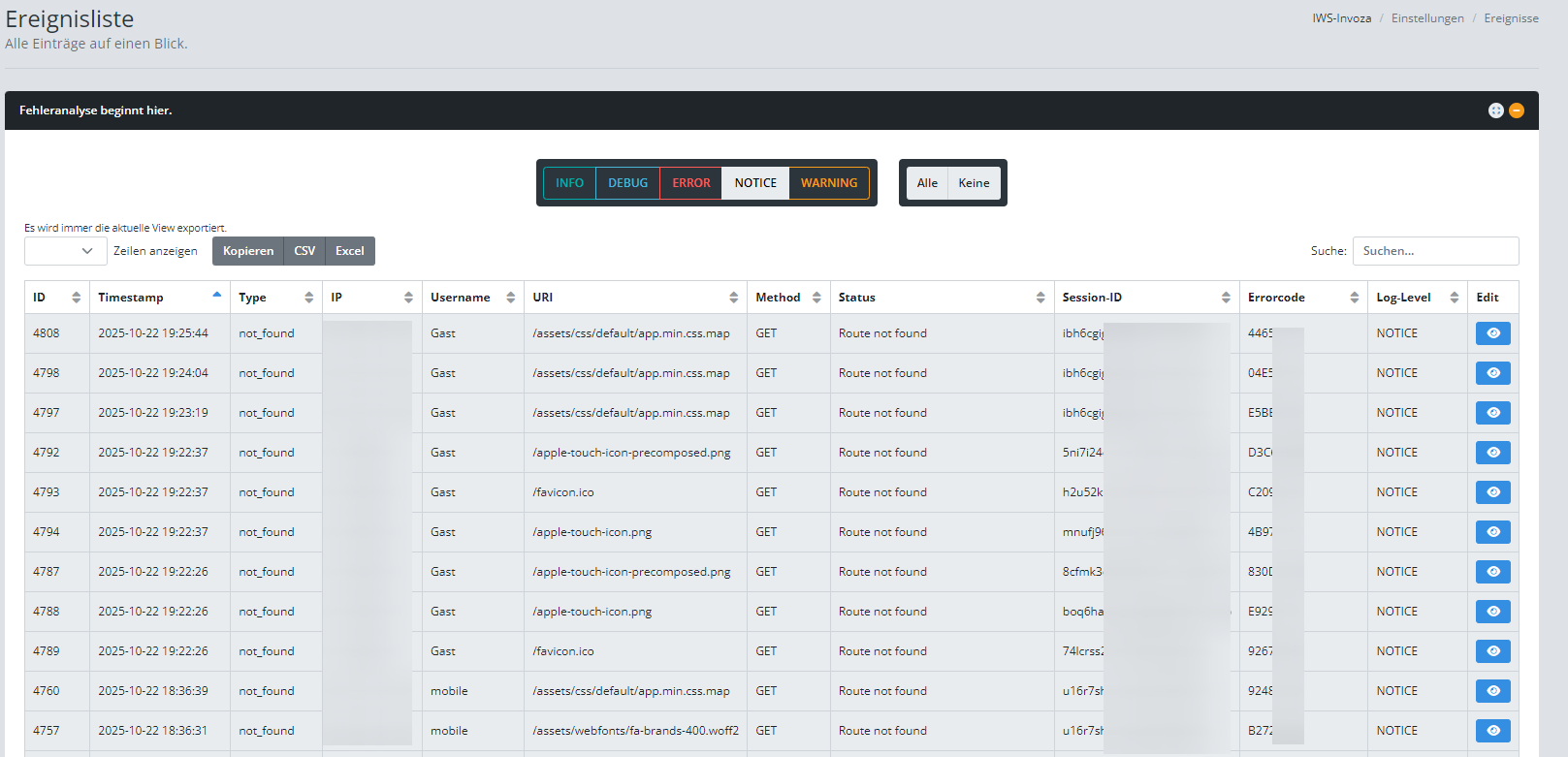Click the view icon for entry 4794
Screen dimensions: 1568x757
pyautogui.click(x=1492, y=532)
